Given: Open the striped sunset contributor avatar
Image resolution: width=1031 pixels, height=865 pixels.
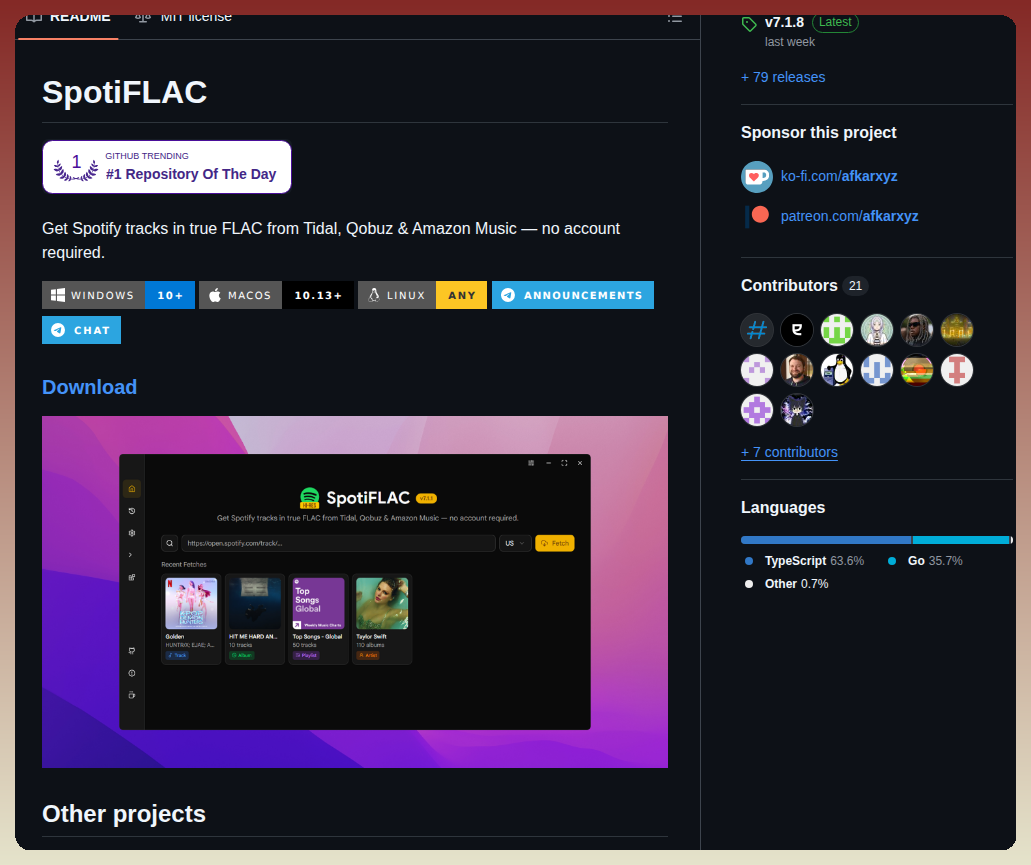Looking at the screenshot, I should tap(917, 370).
